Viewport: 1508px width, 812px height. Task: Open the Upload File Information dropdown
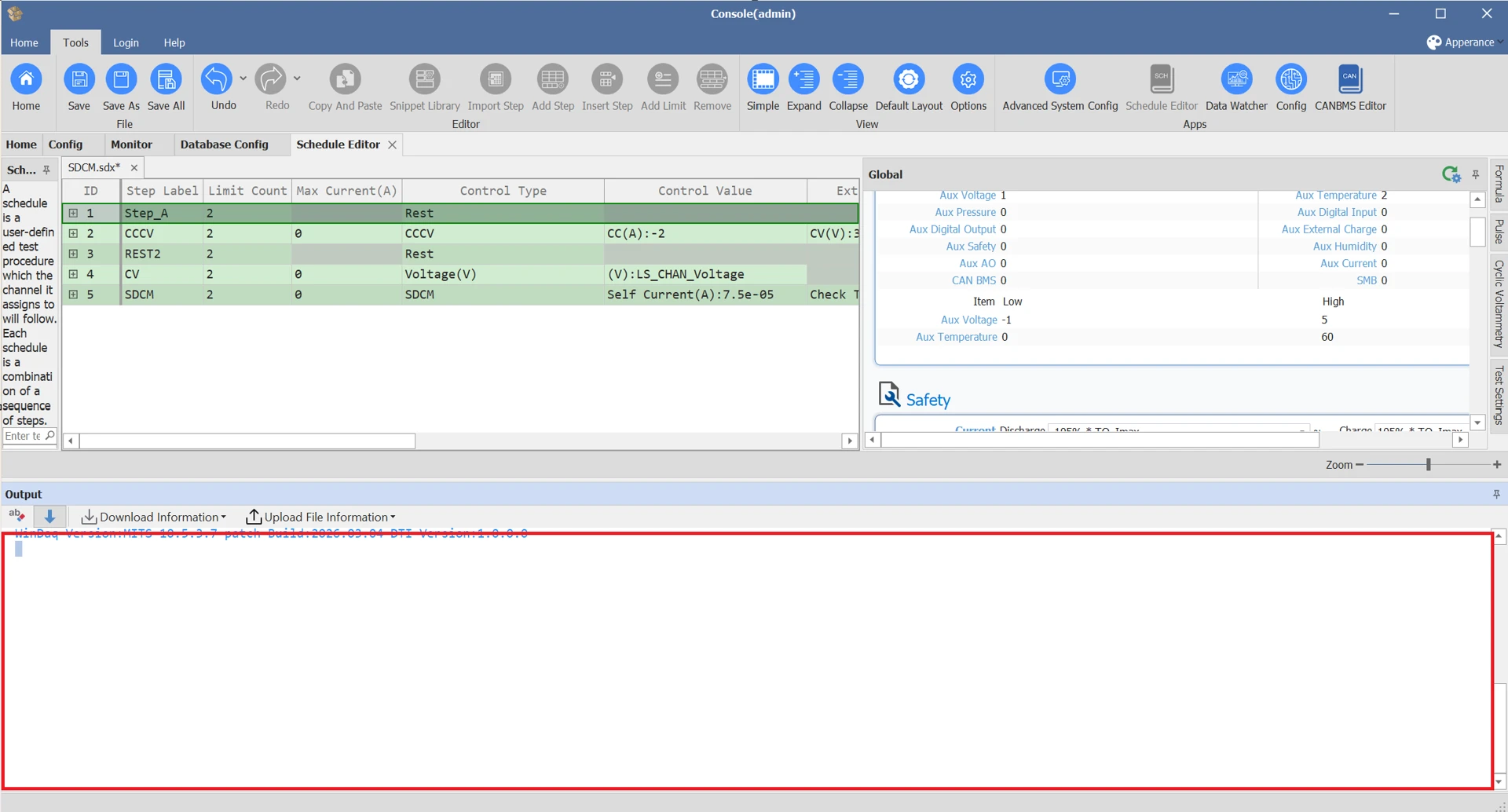pos(320,517)
